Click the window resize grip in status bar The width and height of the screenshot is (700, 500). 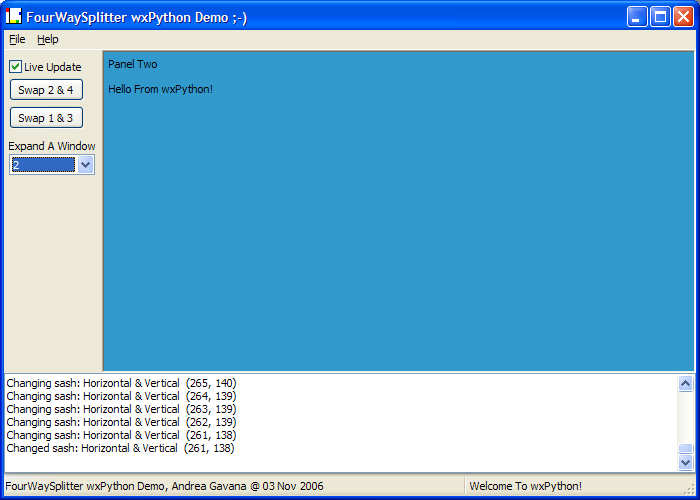point(690,490)
